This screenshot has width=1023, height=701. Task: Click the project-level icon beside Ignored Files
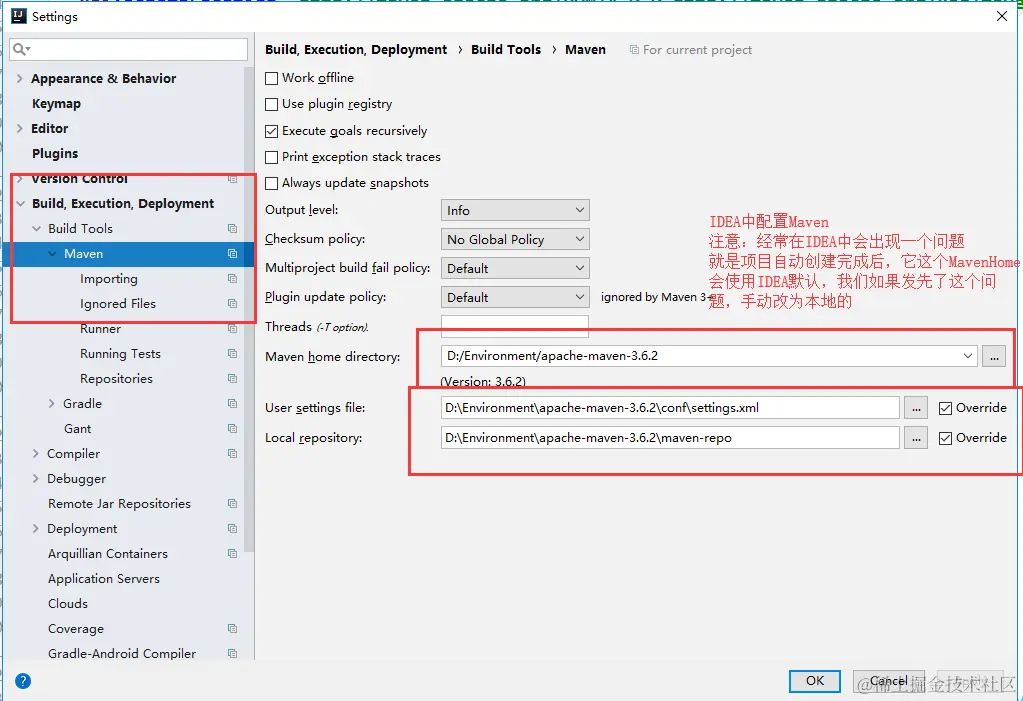click(232, 304)
